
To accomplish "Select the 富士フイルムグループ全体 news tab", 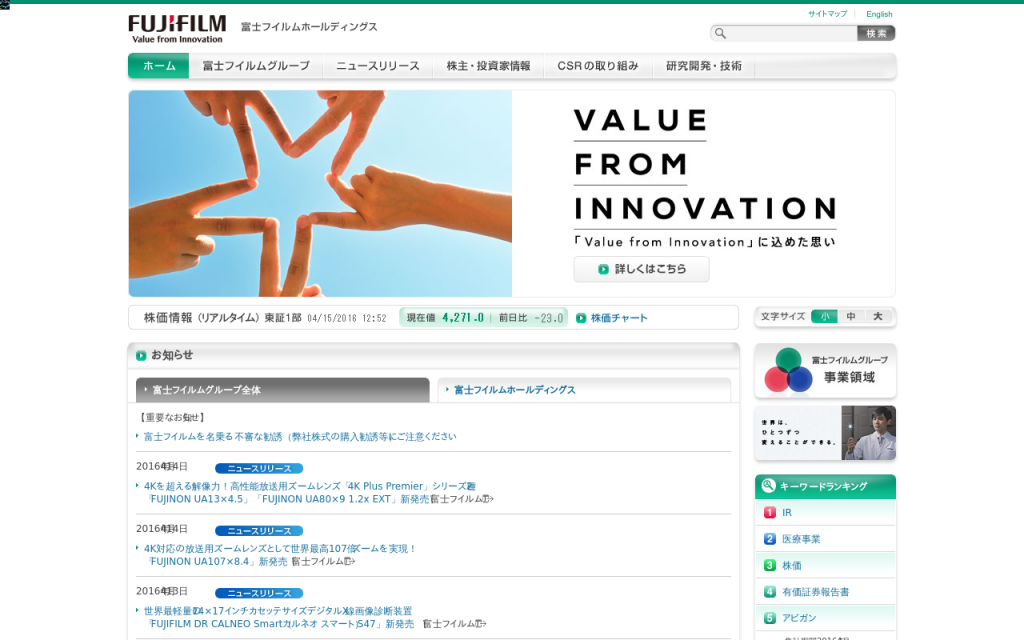I will pos(283,390).
